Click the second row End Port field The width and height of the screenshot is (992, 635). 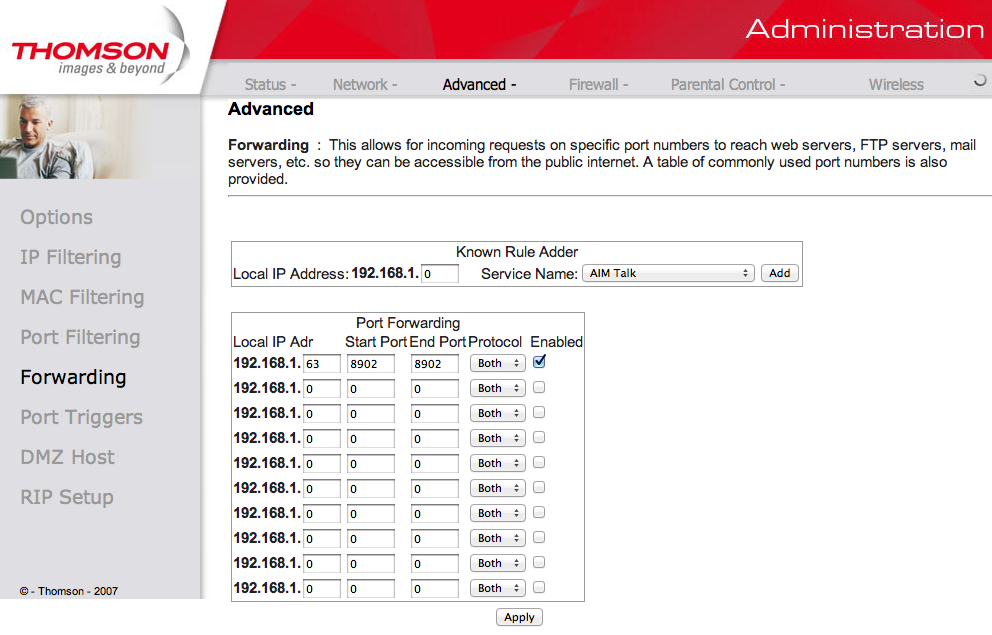(435, 389)
